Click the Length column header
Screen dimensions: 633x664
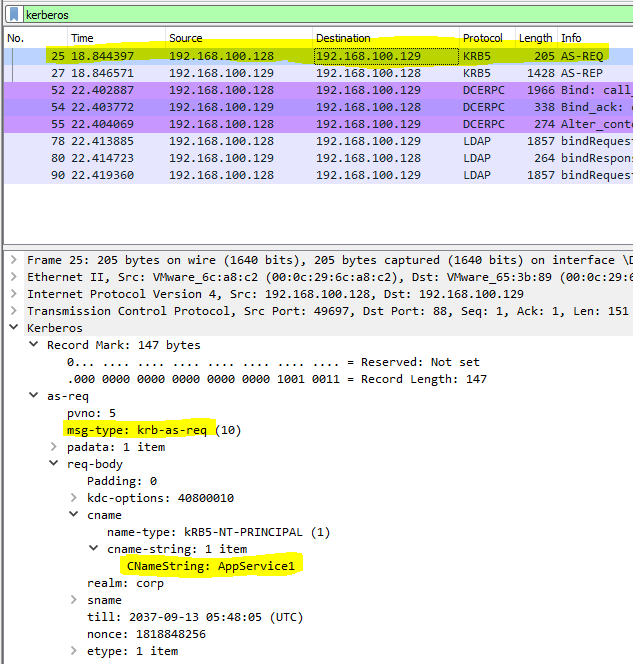[535, 38]
